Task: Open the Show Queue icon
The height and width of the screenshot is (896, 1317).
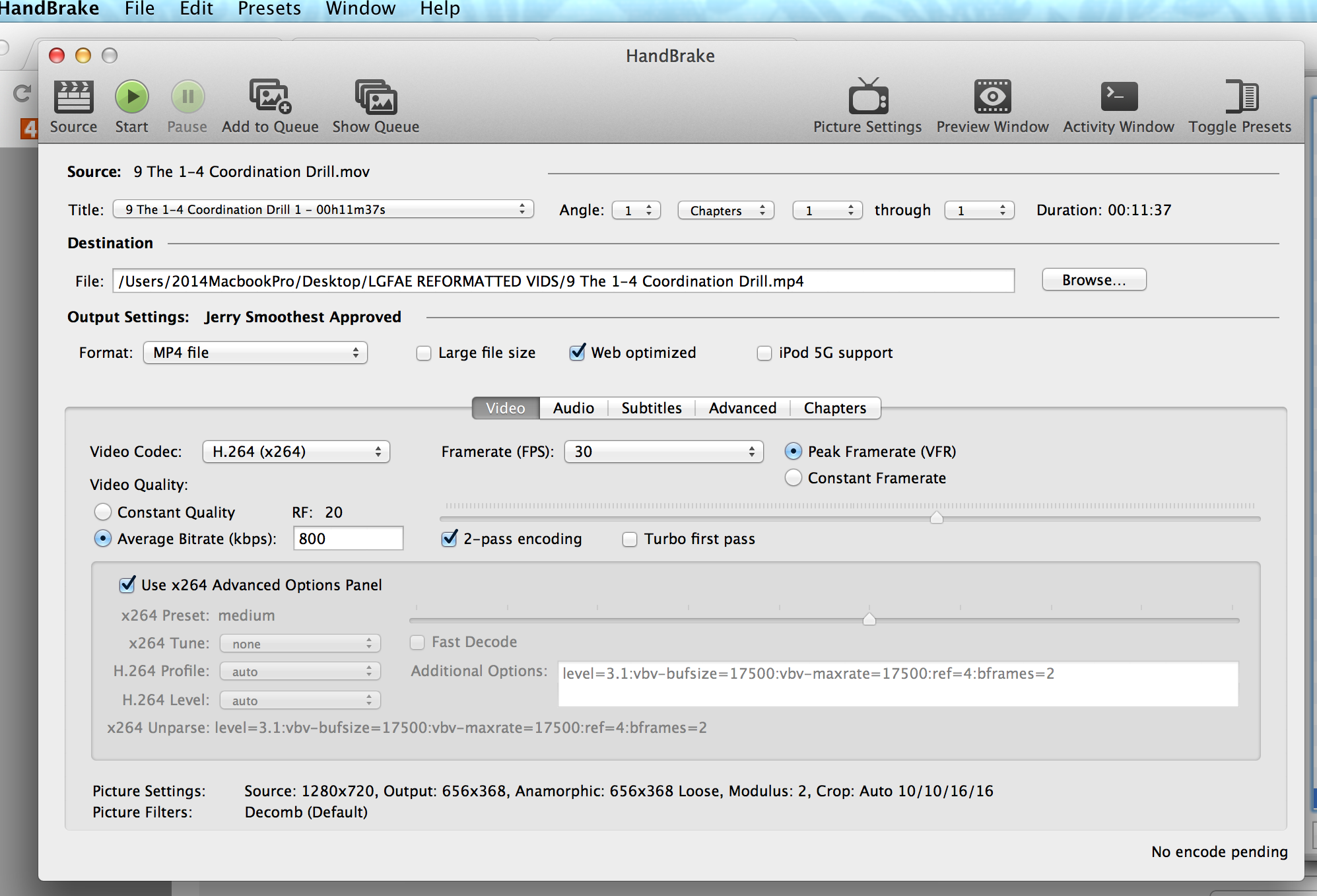Action: click(x=376, y=97)
